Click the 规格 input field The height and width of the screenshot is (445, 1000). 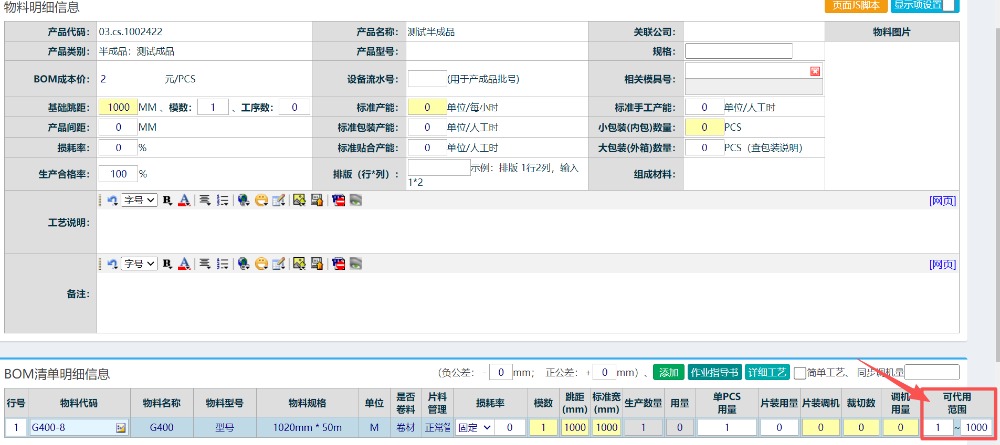(738, 51)
